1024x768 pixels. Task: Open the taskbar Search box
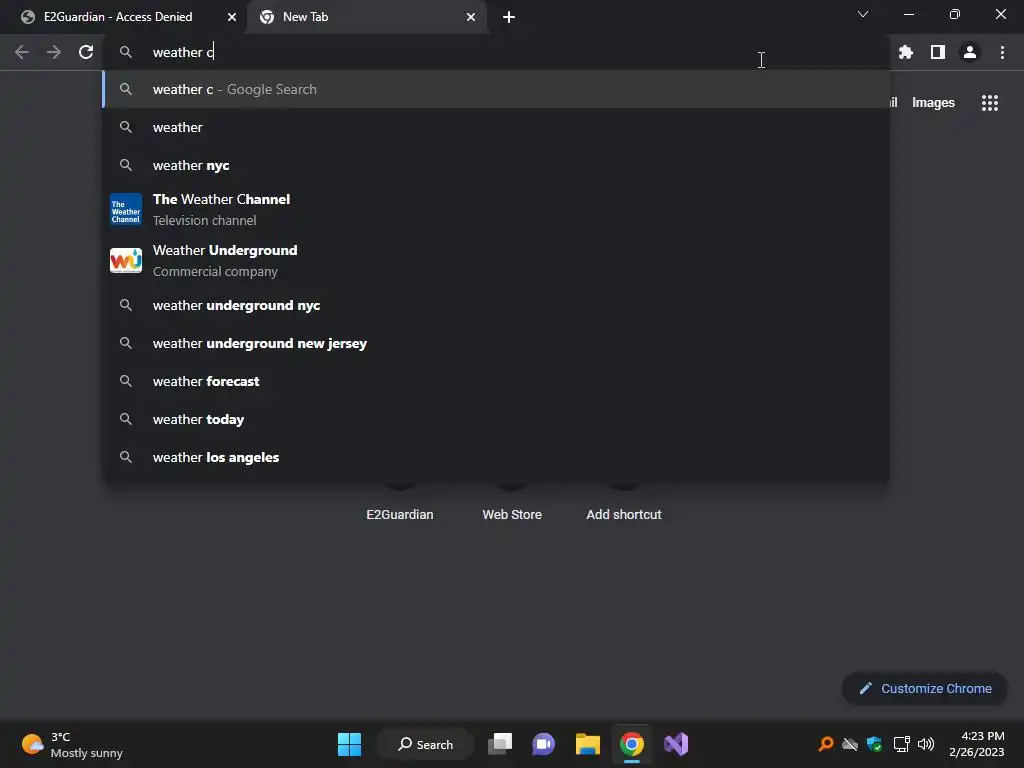click(425, 744)
